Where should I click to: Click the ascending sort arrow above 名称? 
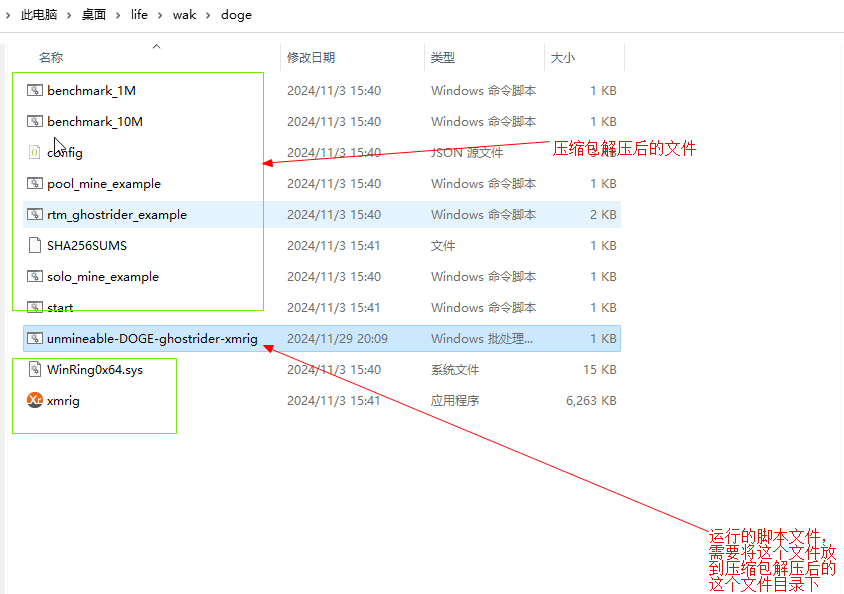(156, 46)
